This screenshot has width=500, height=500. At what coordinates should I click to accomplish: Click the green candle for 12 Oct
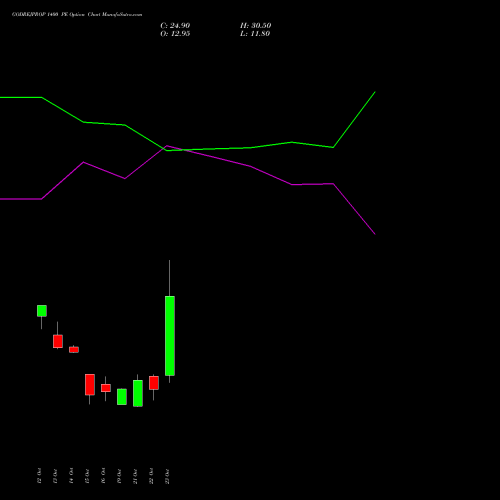42,311
